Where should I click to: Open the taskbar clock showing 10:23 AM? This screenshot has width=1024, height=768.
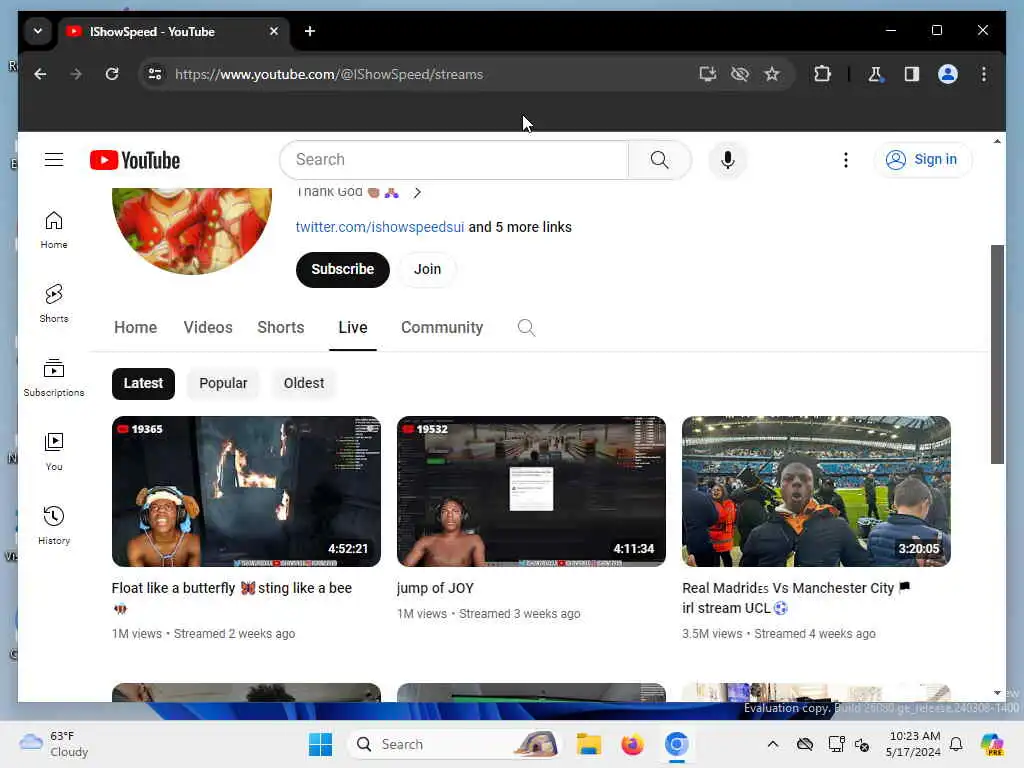tap(914, 744)
